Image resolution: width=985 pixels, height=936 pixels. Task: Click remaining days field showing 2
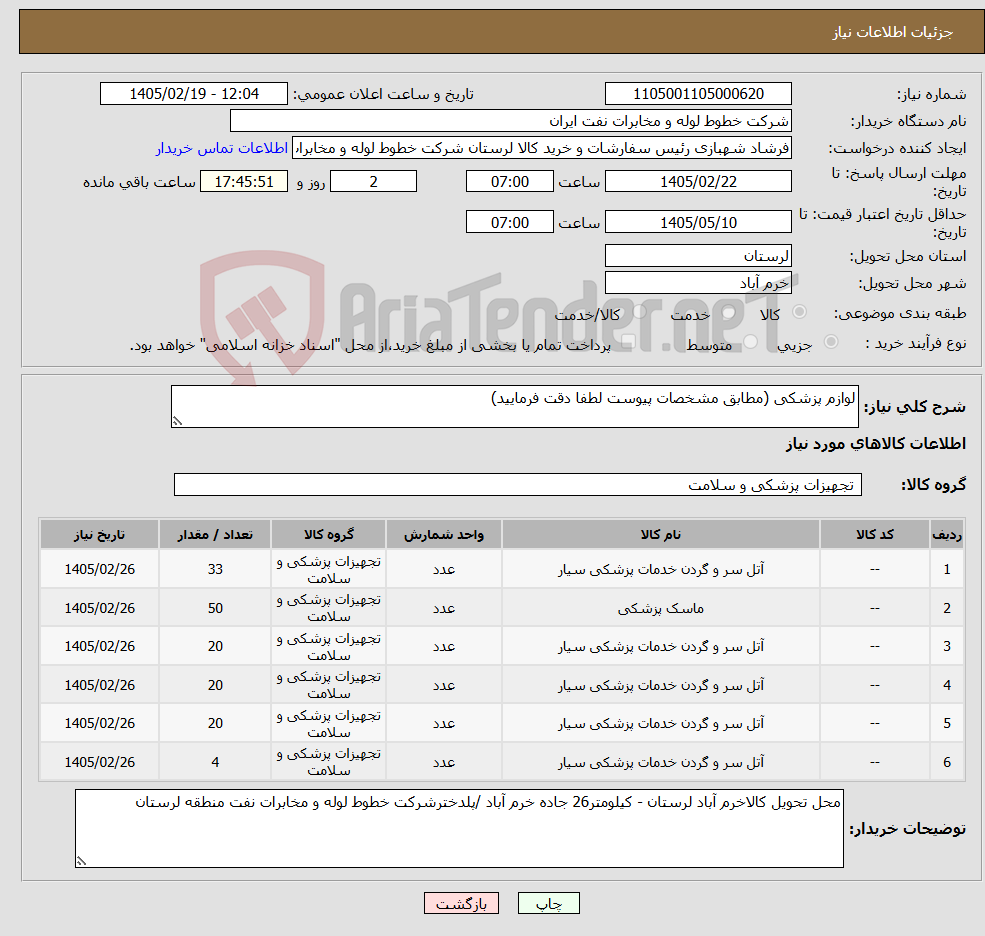click(x=373, y=182)
